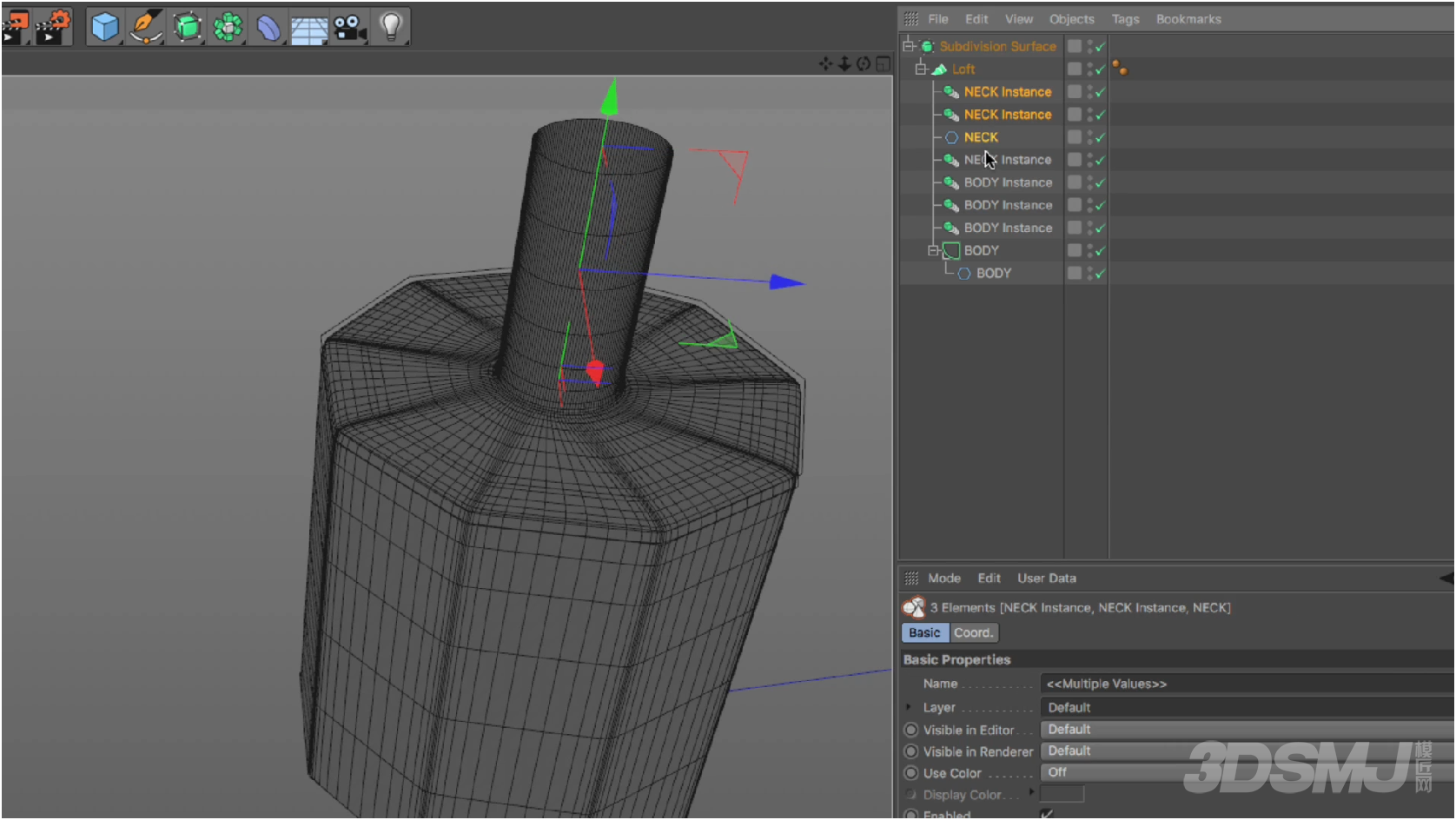Click the Loft object icon
The width and height of the screenshot is (1456, 820).
(x=940, y=69)
